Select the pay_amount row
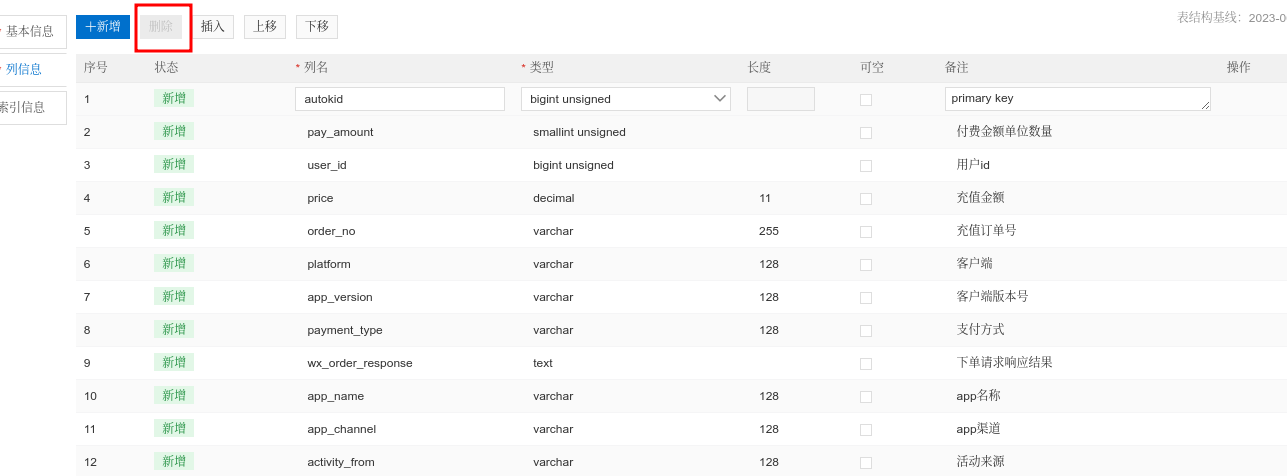Screen dimensions: 1287x476 (x=681, y=132)
